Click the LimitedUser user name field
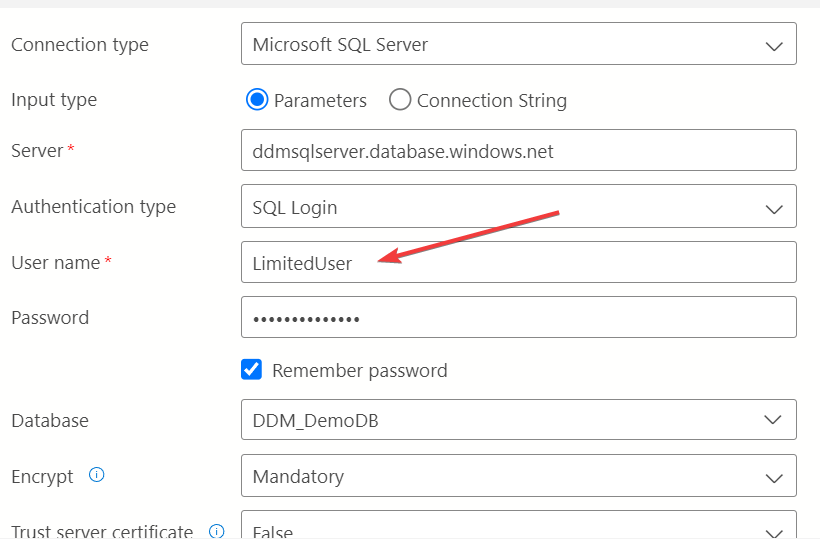 pos(519,262)
